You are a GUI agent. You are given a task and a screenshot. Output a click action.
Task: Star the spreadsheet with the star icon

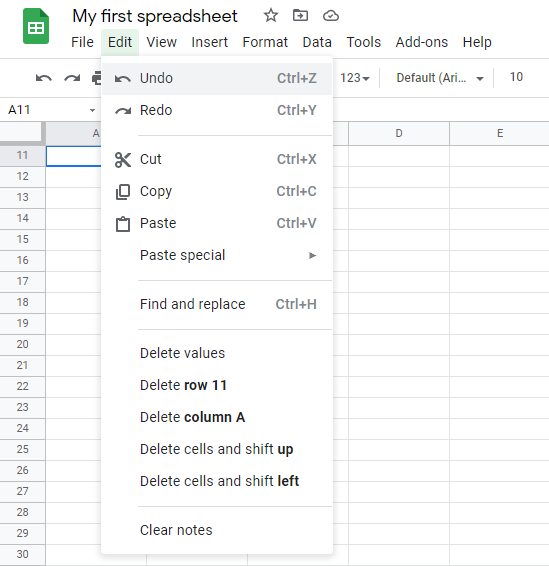pos(271,16)
